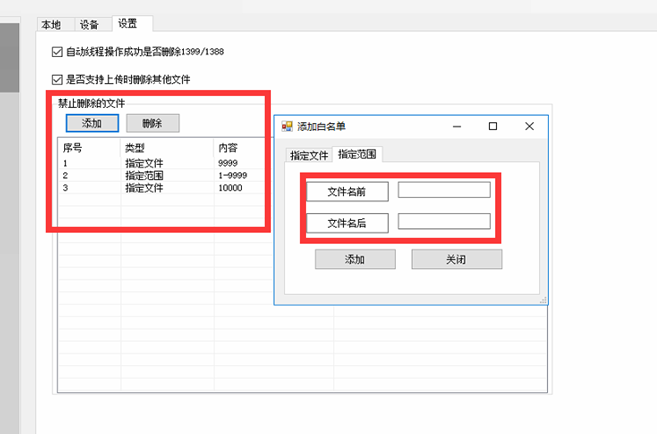Screen dimensions: 657x434
Task: Select the 设置 tab
Action: coord(132,23)
